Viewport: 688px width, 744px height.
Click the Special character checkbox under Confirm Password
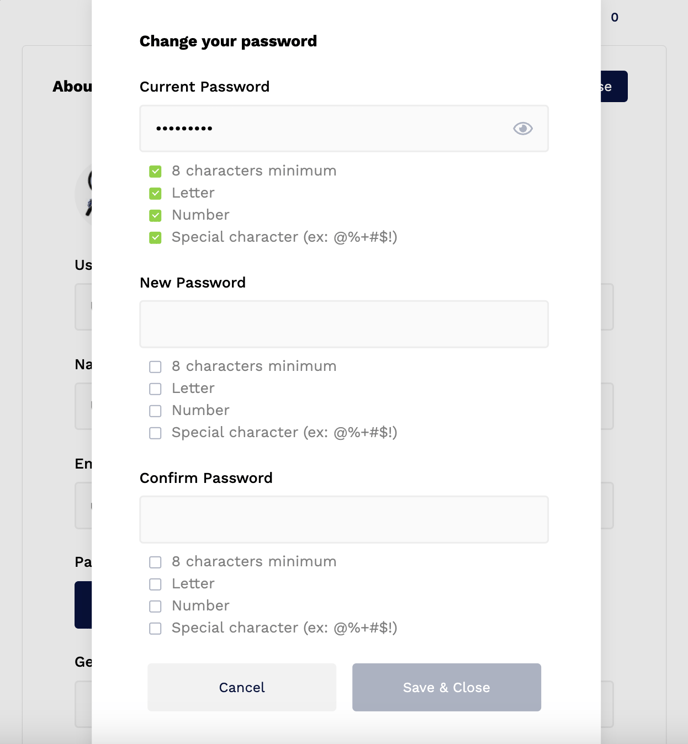(x=155, y=628)
